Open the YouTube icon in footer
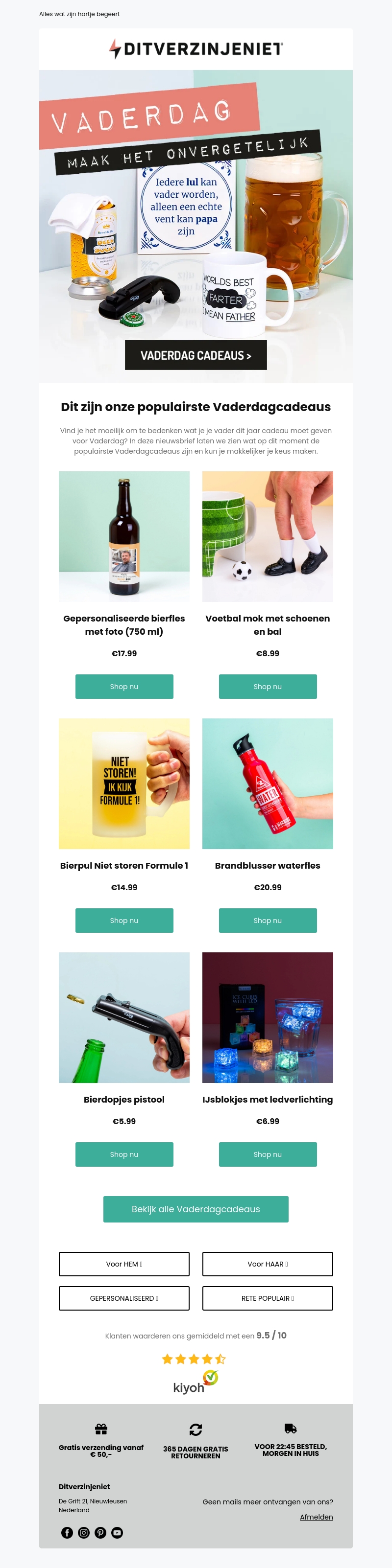This screenshot has width=392, height=1568. [x=117, y=1532]
